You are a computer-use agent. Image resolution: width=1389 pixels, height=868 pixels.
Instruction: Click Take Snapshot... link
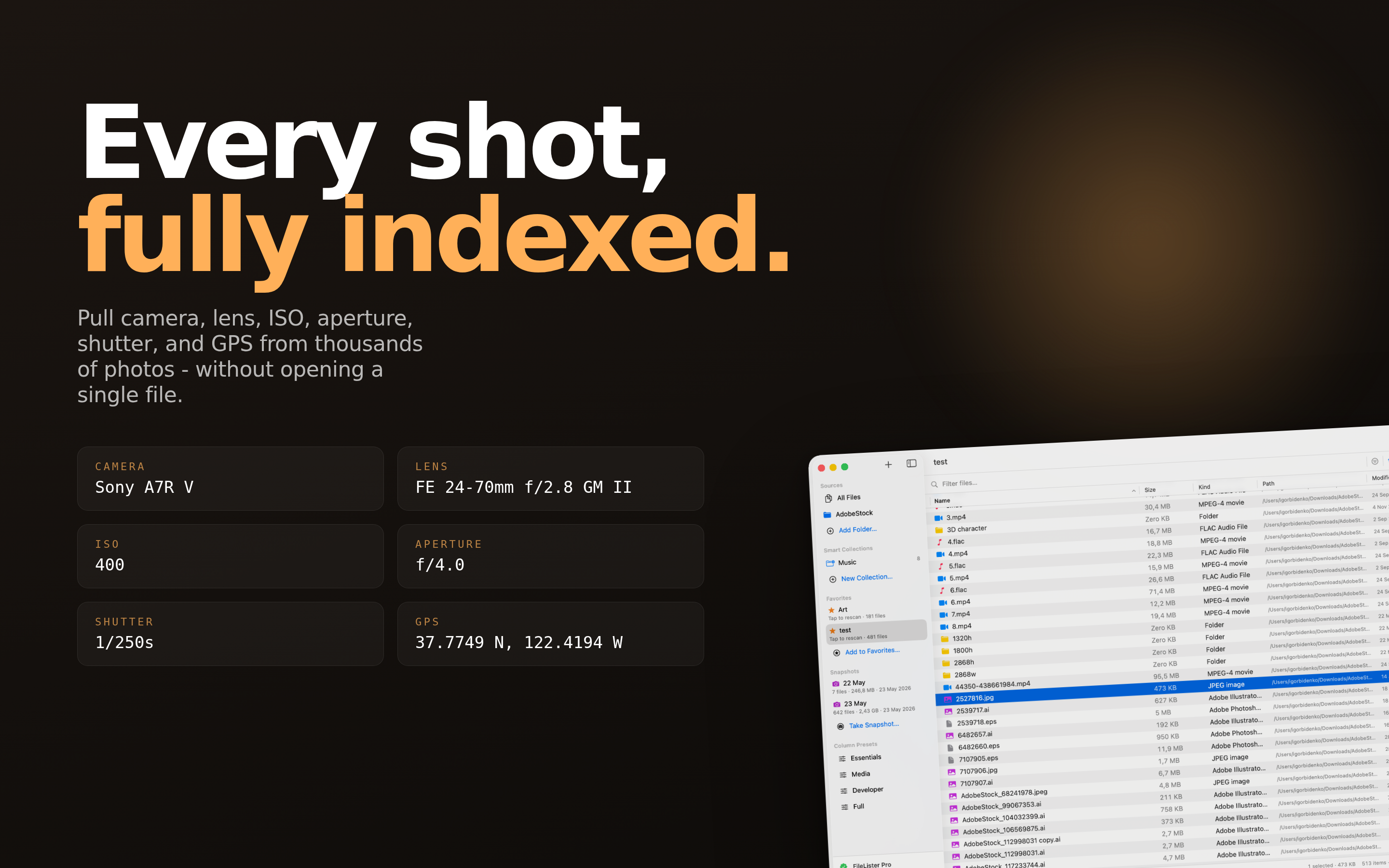(867, 725)
